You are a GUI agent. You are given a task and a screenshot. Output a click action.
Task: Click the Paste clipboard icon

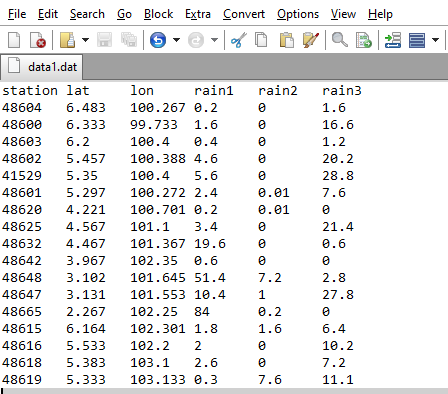(x=286, y=40)
